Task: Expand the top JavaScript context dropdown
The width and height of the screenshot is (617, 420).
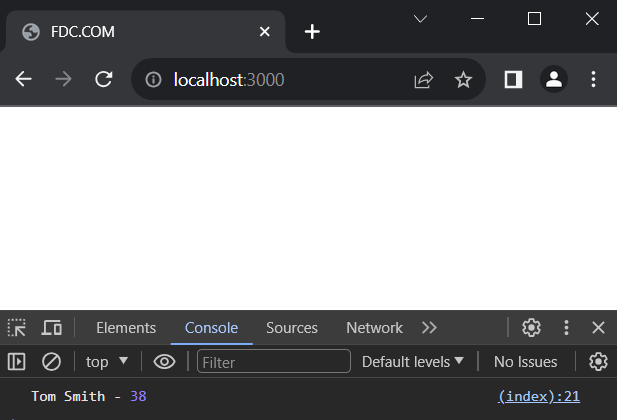Action: [107, 361]
